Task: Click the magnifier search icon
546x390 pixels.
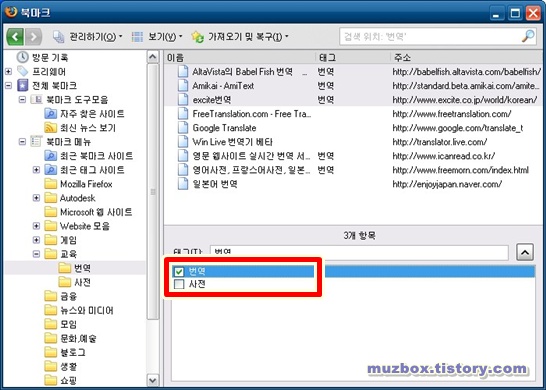Action: point(528,36)
